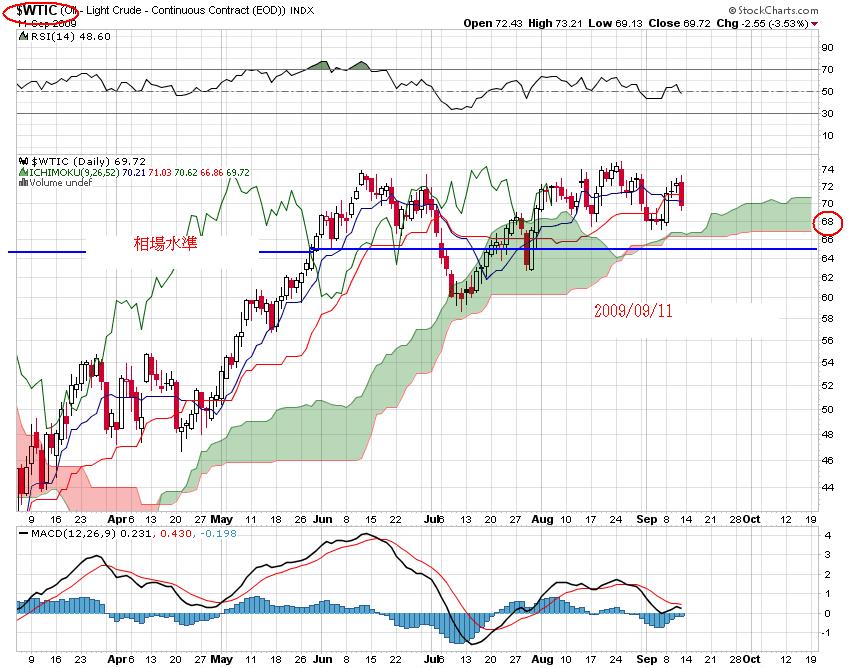Click the ICHIMOKU legend color marker
850x668 pixels.
point(23,172)
